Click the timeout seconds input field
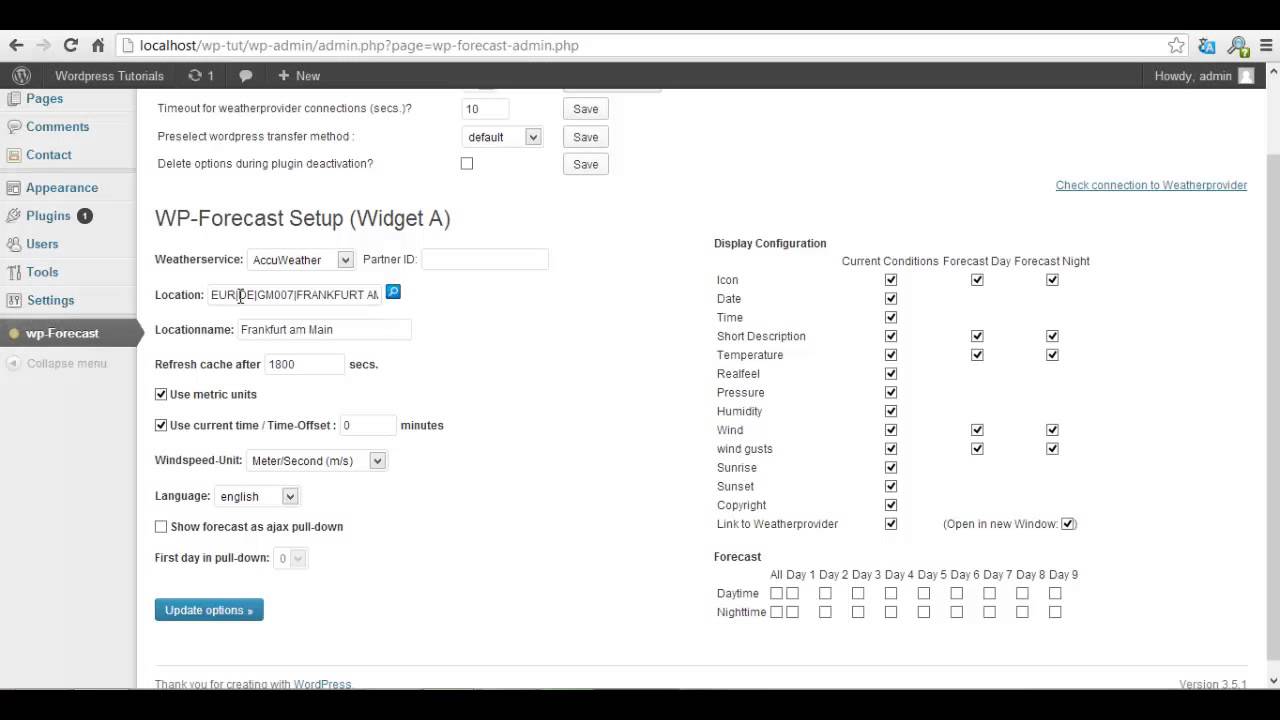This screenshot has height=720, width=1280. 485,109
